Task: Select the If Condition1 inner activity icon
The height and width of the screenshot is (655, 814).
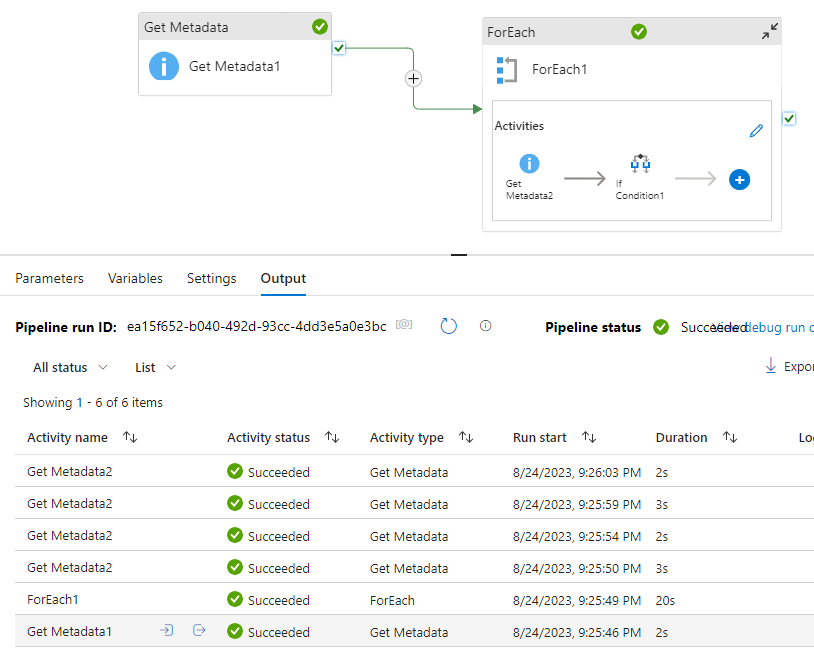Action: (x=640, y=163)
